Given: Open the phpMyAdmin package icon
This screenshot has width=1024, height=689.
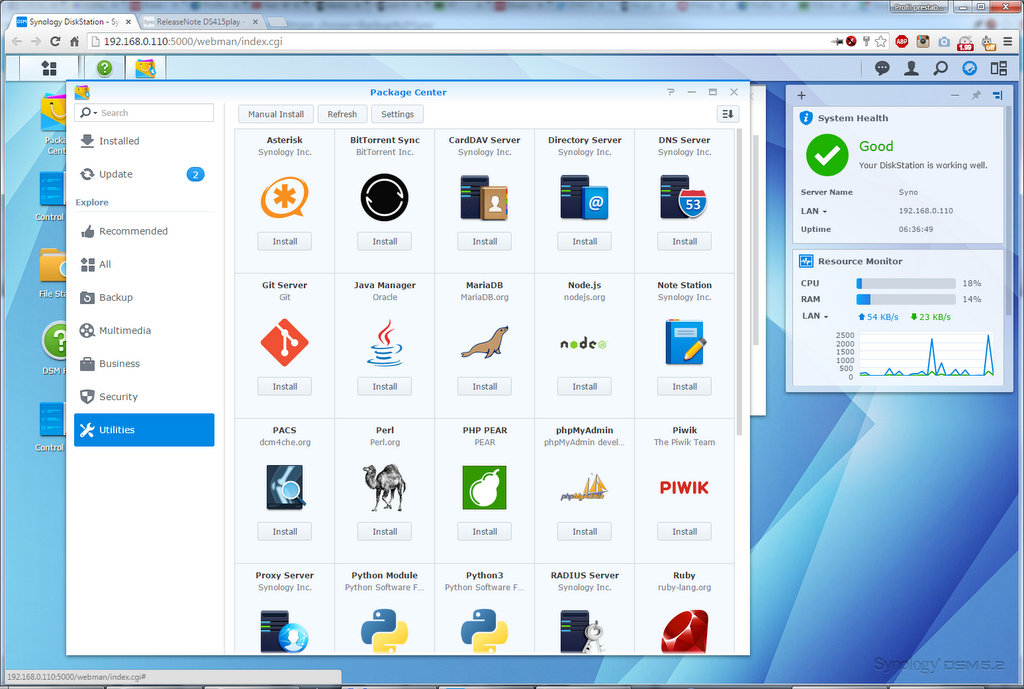Looking at the screenshot, I should pos(584,487).
